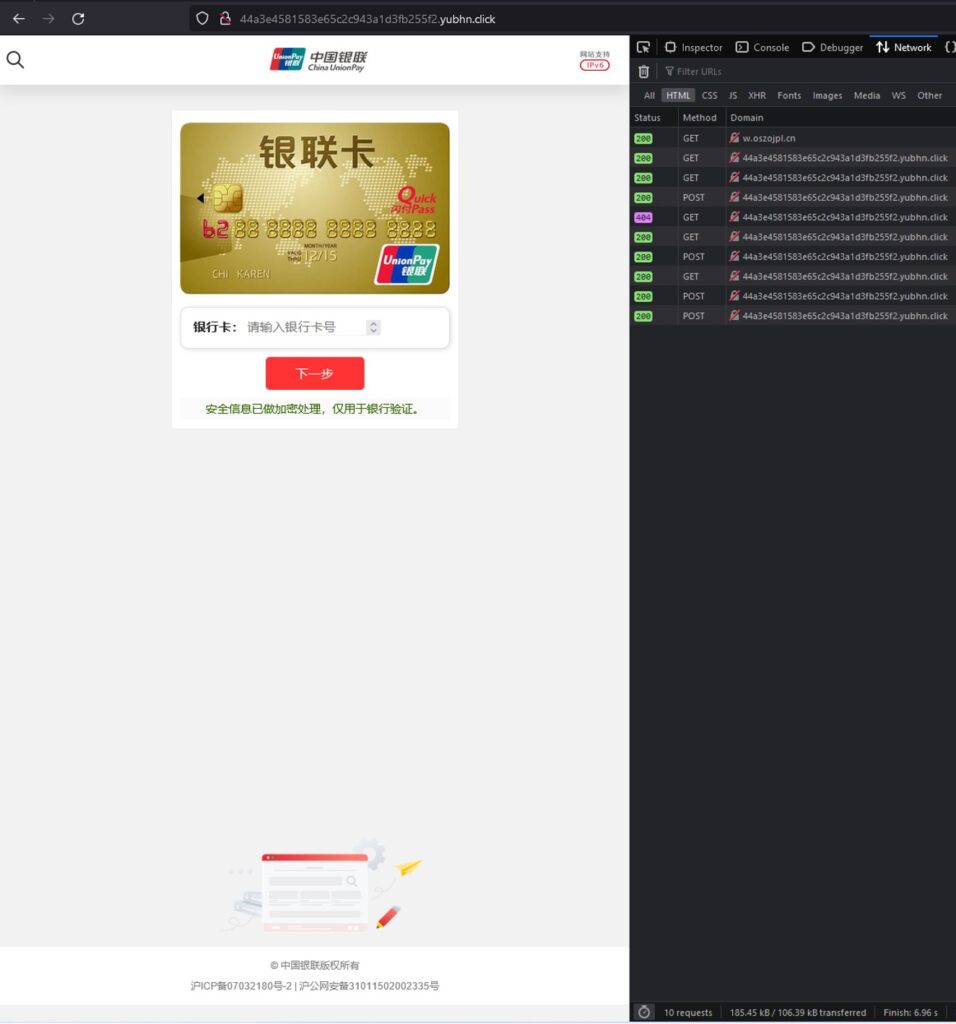Select the element picker tool in DevTools
Image resolution: width=956 pixels, height=1024 pixels.
(643, 47)
